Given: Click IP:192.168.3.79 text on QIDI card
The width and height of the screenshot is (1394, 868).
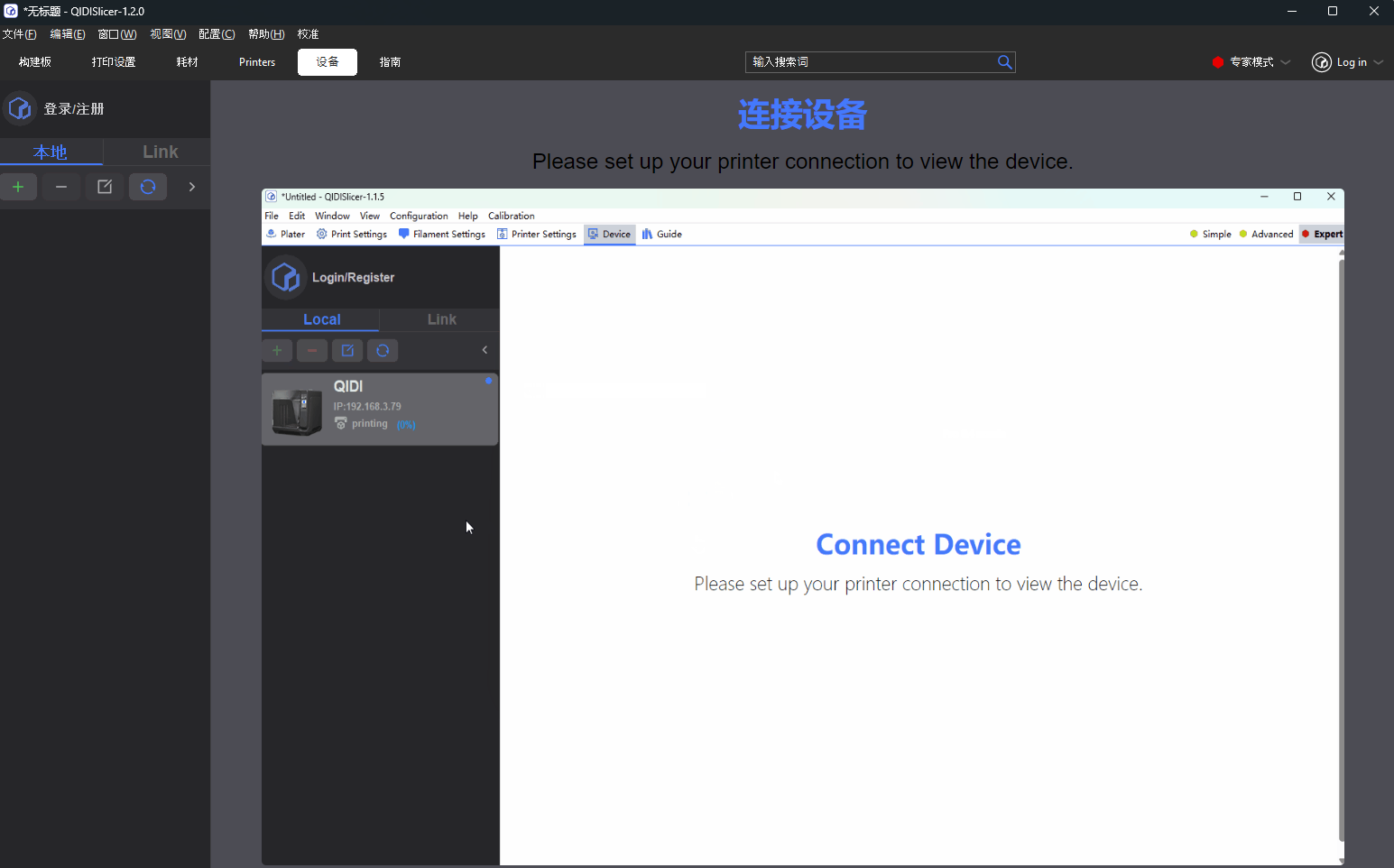Looking at the screenshot, I should (367, 406).
